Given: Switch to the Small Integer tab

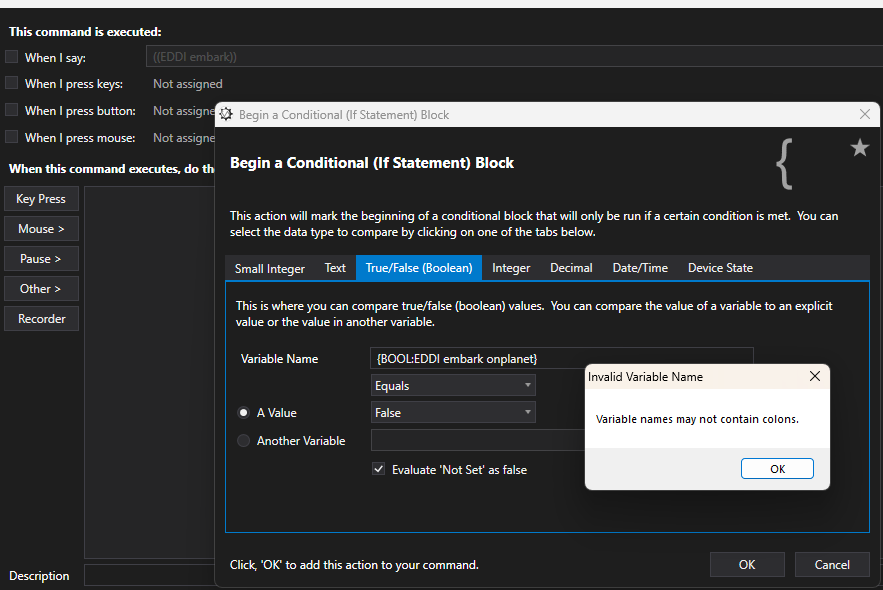Looking at the screenshot, I should [x=270, y=268].
